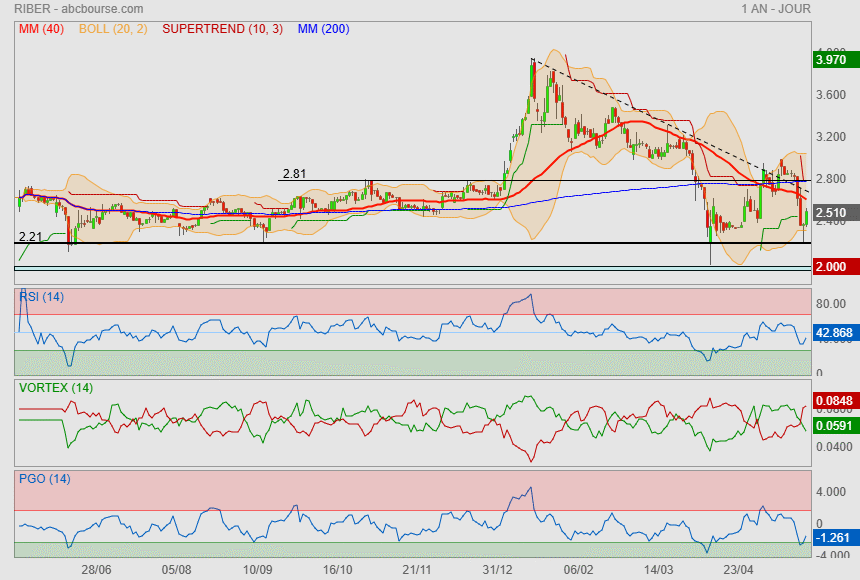
Task: Select the red 2.000 price tag
Action: coord(832,267)
